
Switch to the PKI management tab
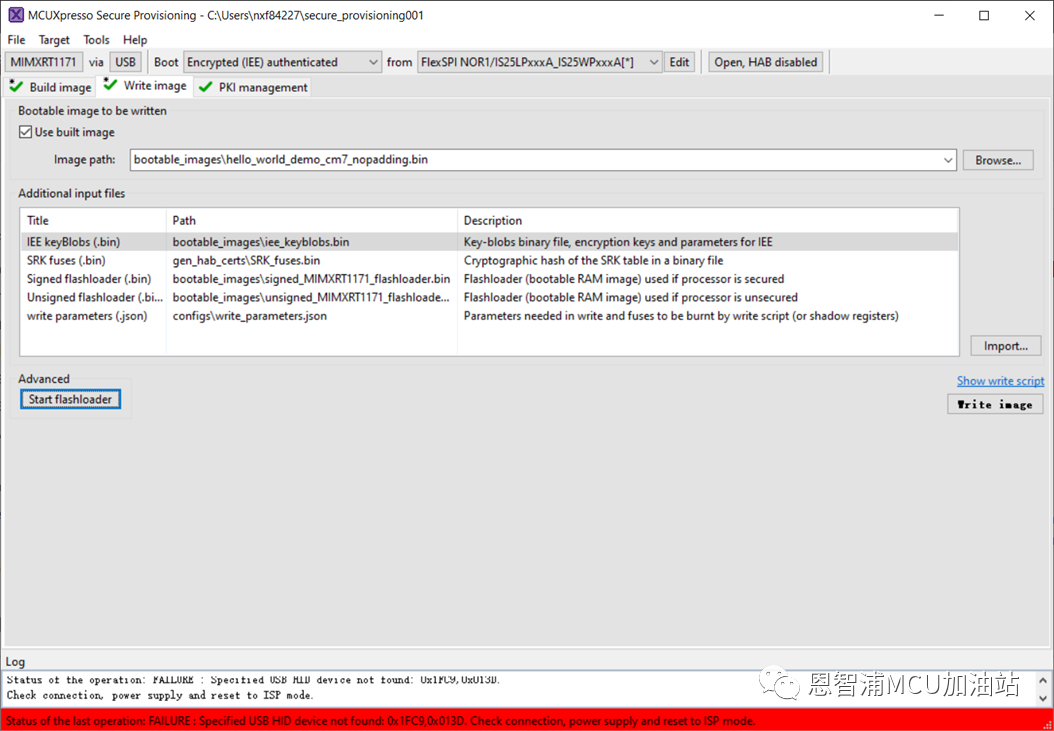pyautogui.click(x=253, y=87)
